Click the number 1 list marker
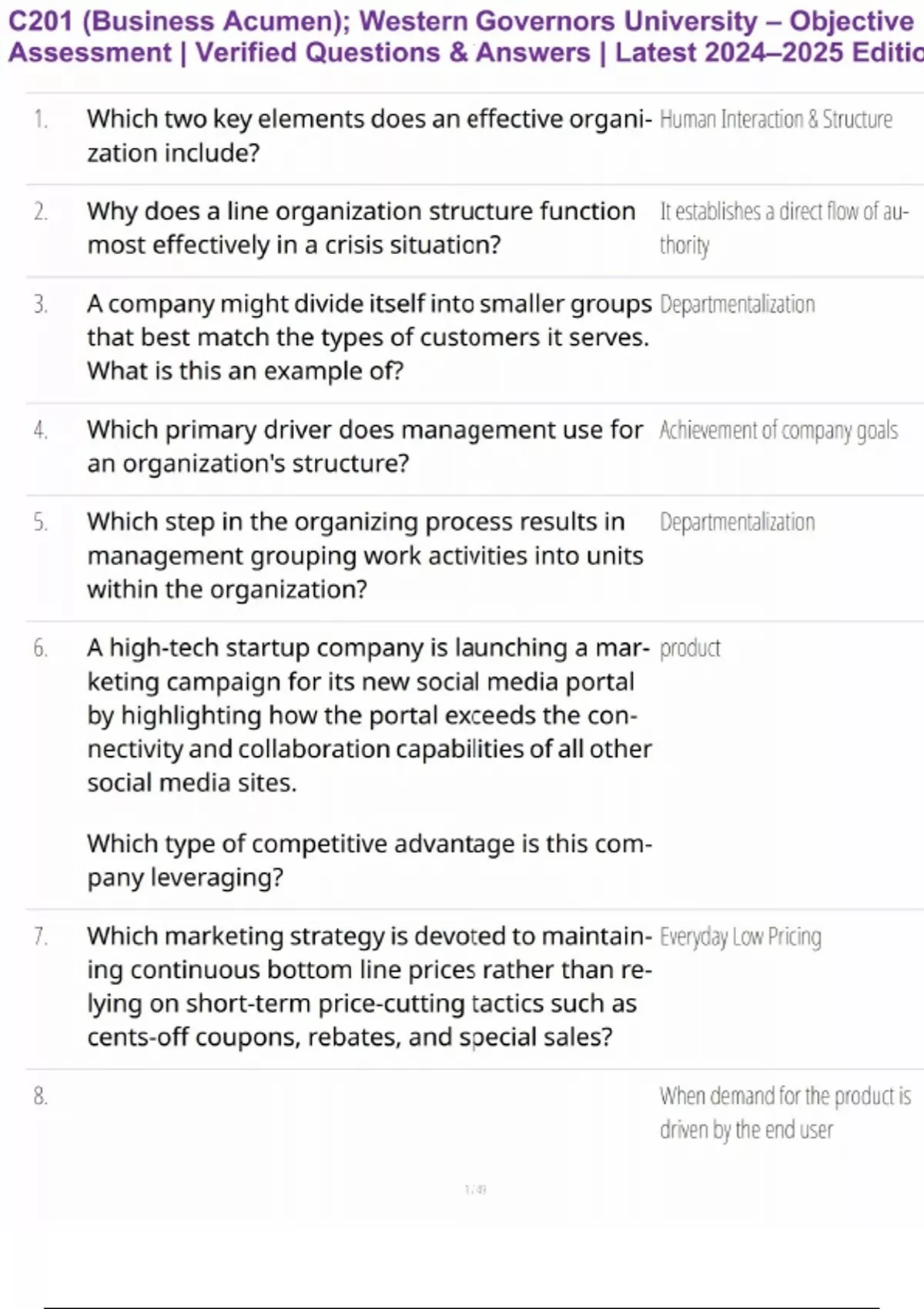924x1309 pixels. [x=40, y=119]
